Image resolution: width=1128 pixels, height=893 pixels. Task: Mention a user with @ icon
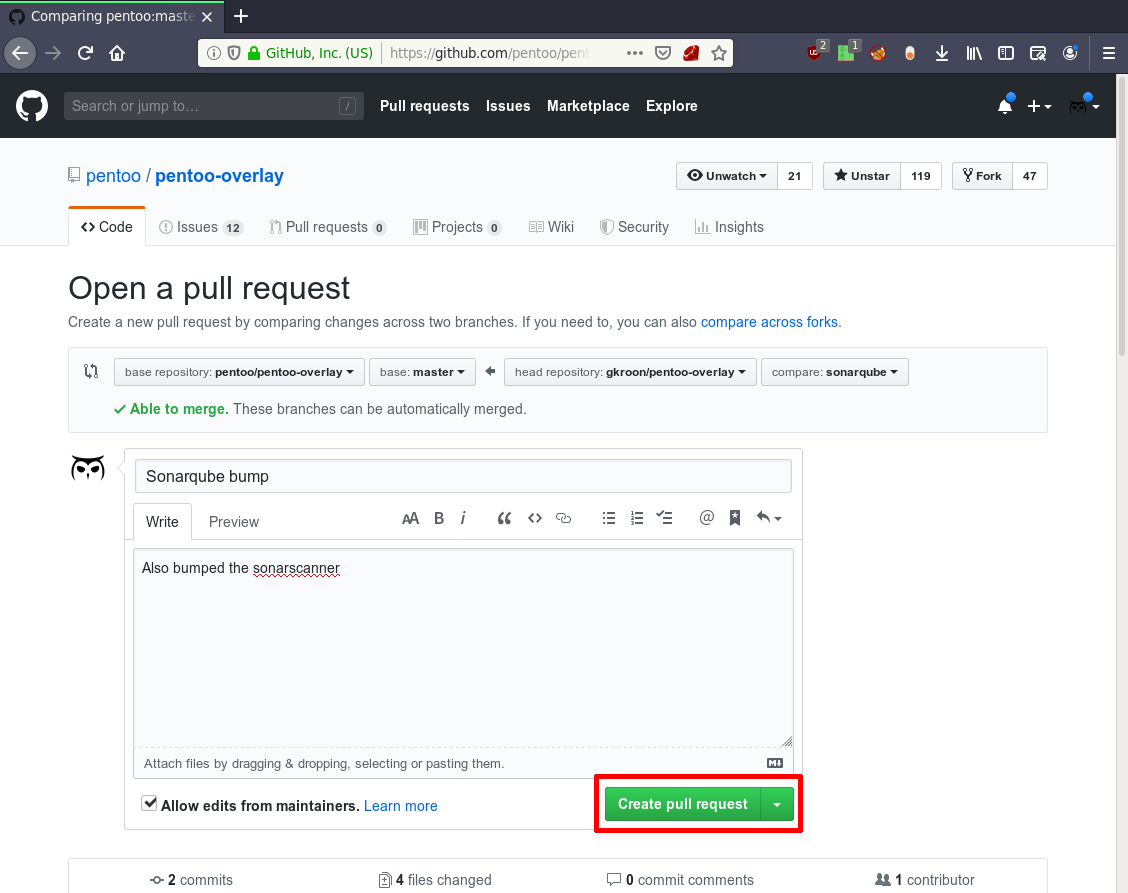click(706, 517)
